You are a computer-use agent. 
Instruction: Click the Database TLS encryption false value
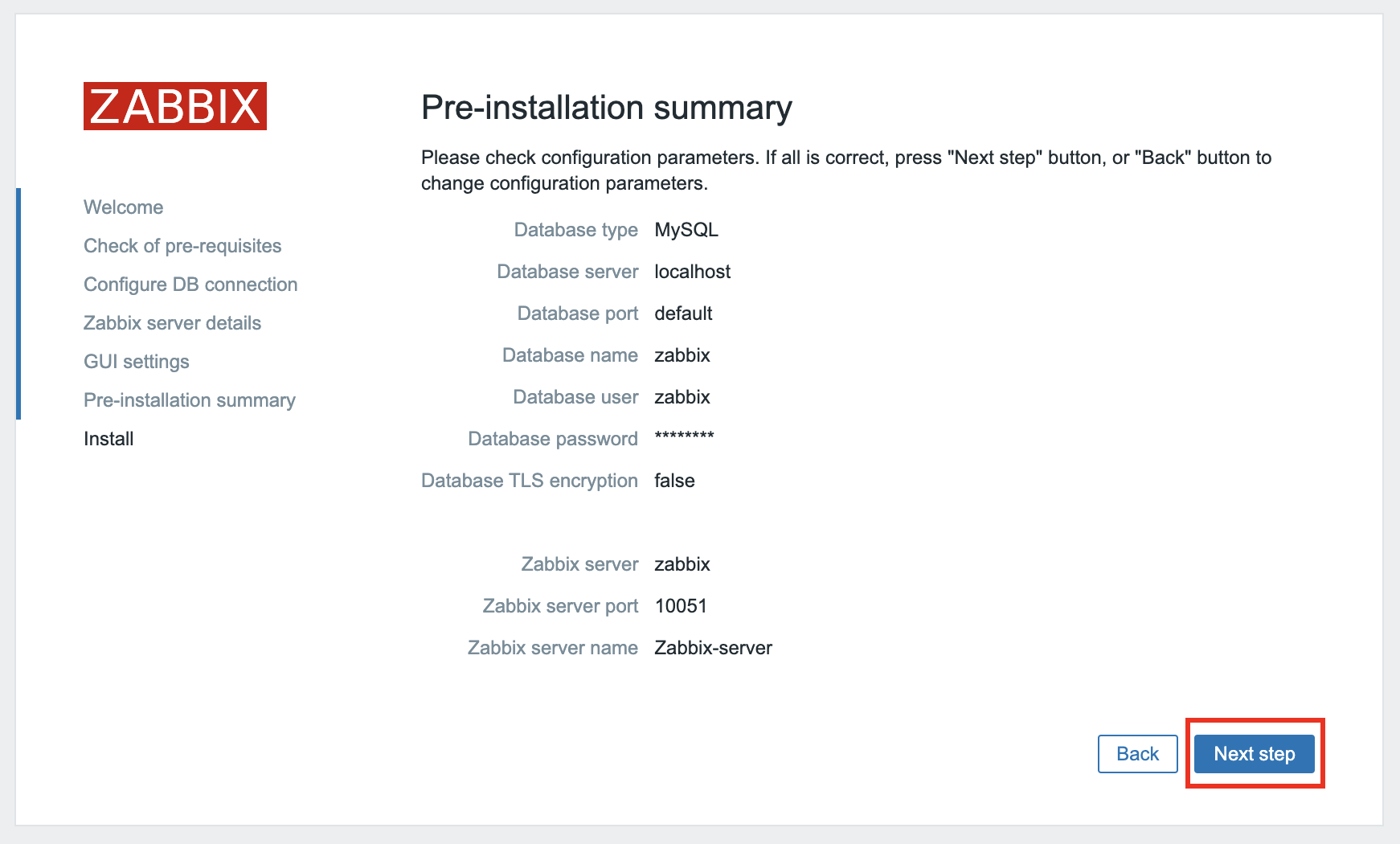coord(675,481)
